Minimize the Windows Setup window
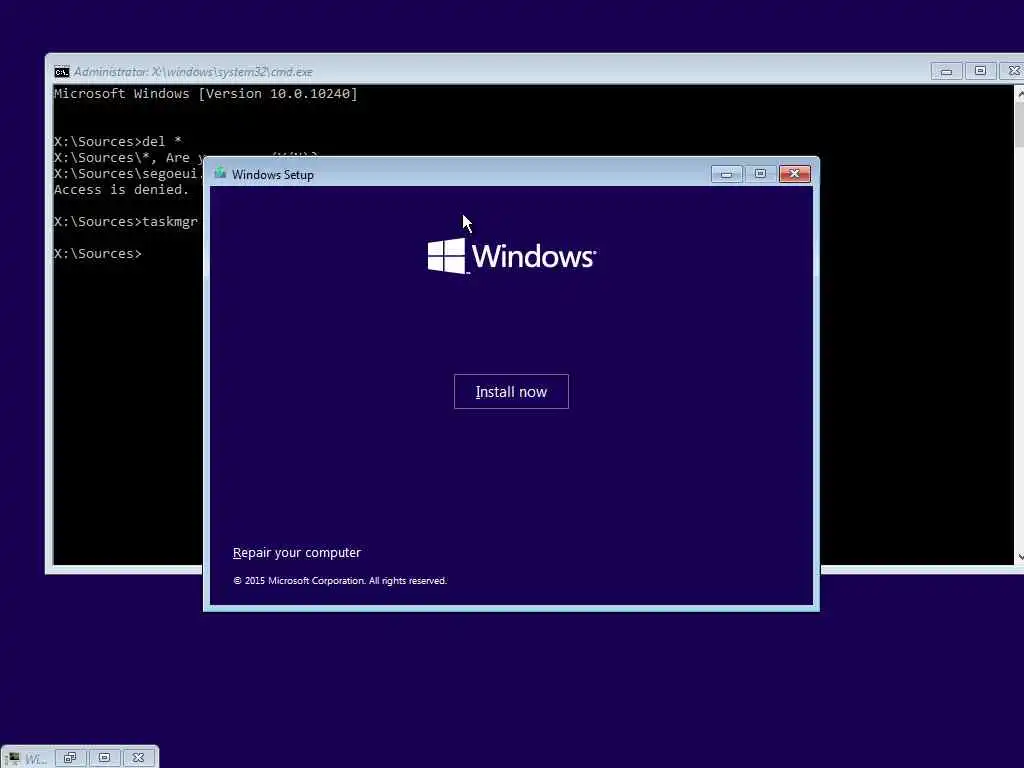 coord(726,174)
